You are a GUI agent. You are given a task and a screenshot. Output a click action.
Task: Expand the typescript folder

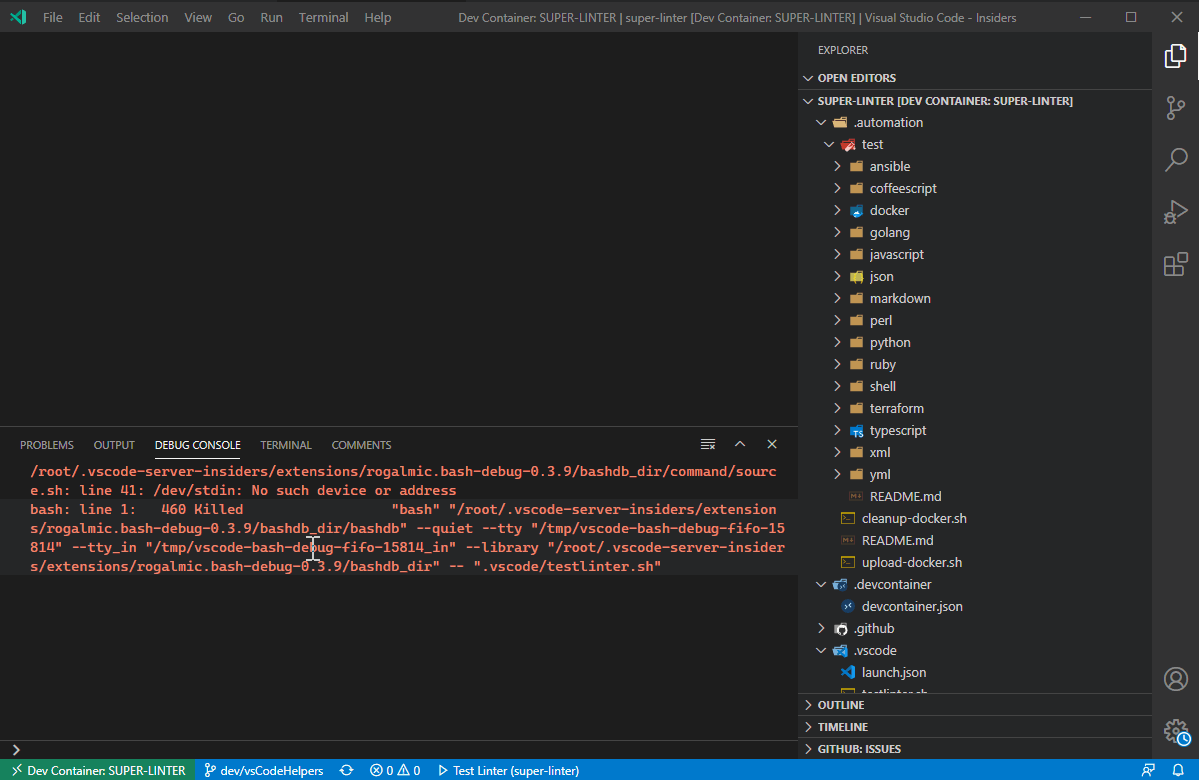tap(975, 431)
